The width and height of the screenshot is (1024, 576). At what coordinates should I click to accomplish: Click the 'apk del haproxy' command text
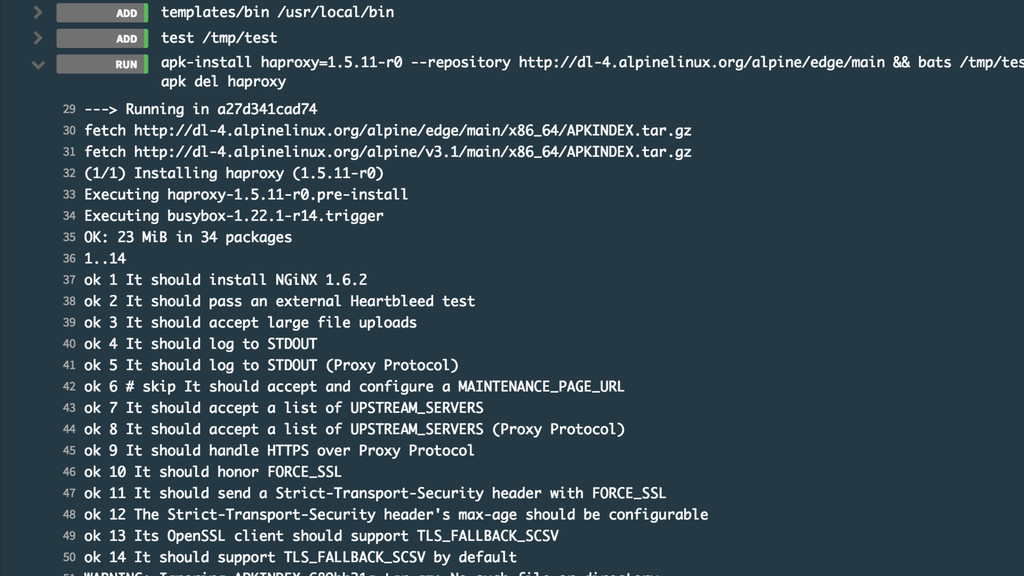(223, 82)
